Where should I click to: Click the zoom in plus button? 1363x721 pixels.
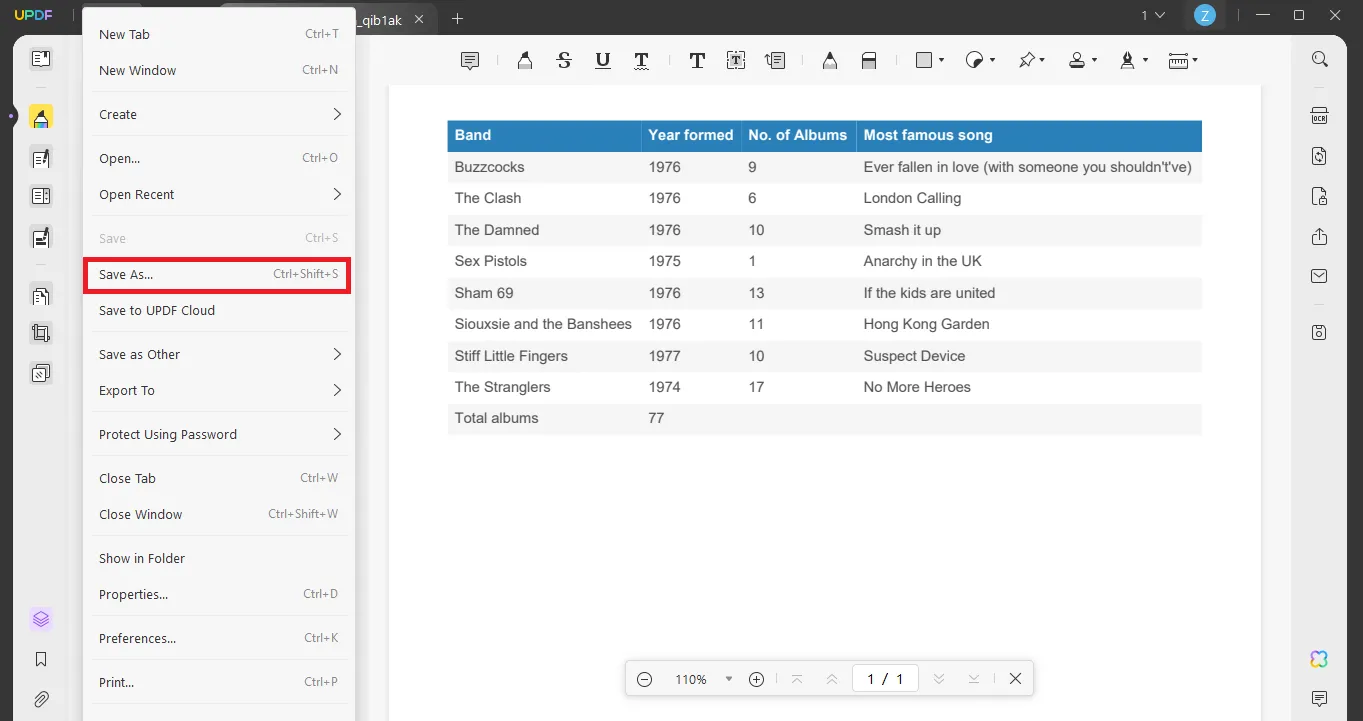click(x=757, y=679)
